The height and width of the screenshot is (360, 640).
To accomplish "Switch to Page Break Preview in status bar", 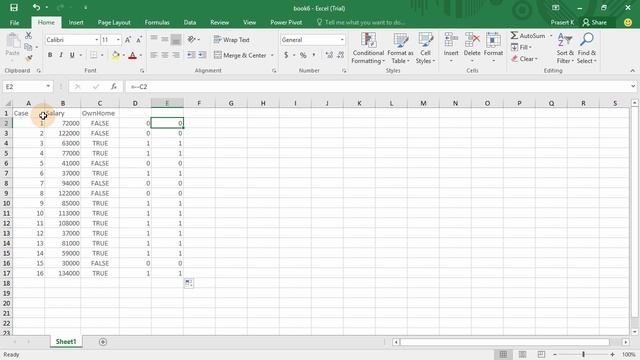I will click(x=541, y=354).
